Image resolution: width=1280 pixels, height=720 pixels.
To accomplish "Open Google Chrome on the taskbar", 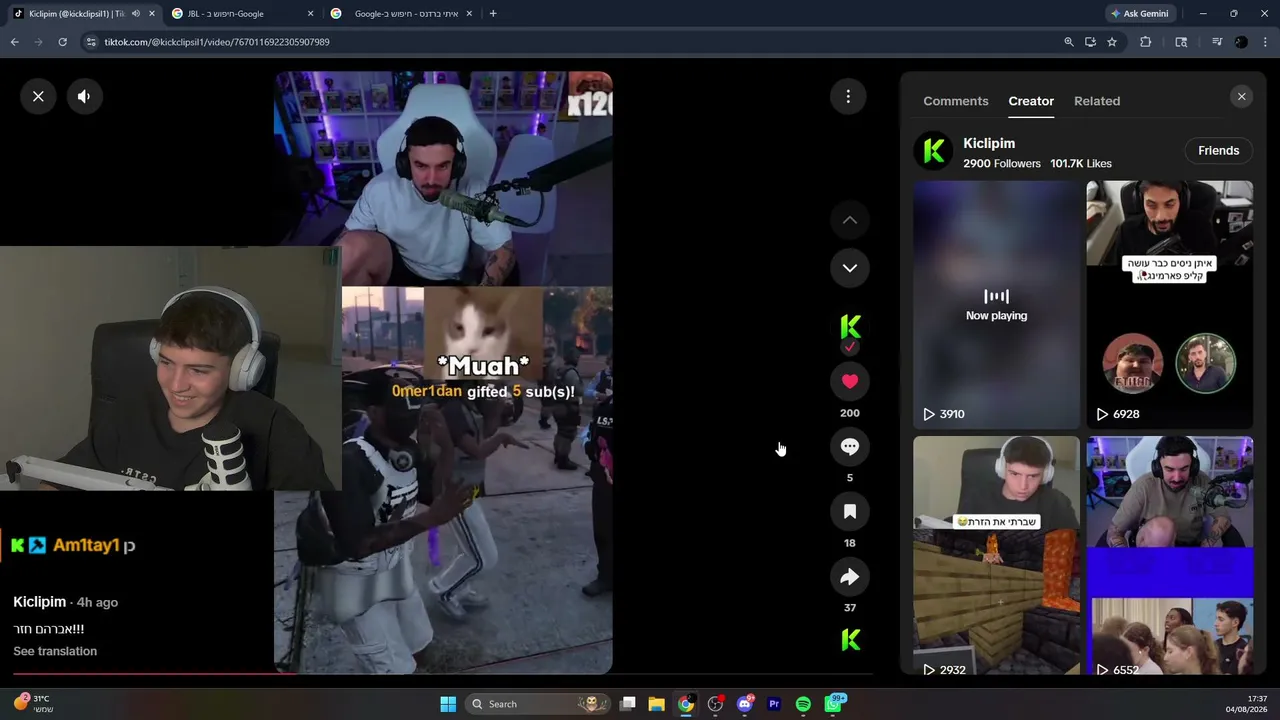I will (686, 704).
